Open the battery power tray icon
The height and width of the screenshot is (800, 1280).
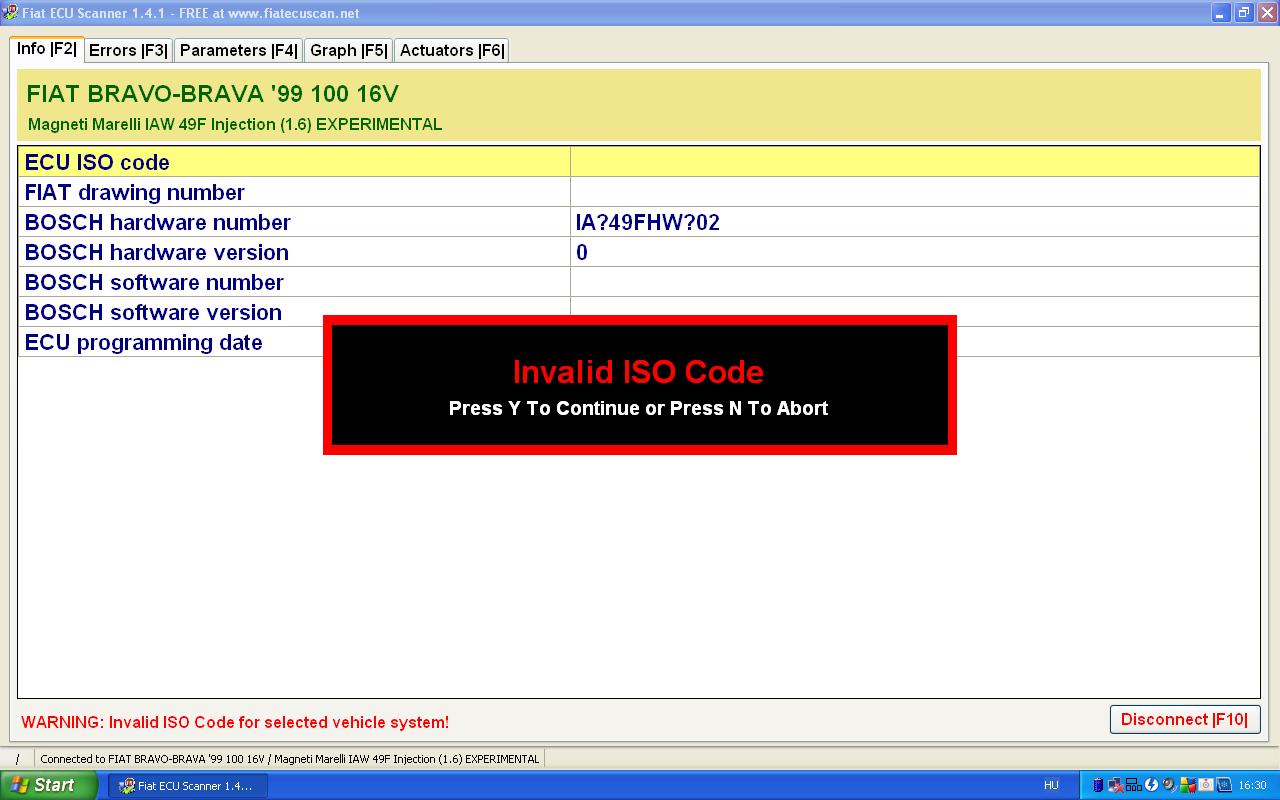[1098, 786]
